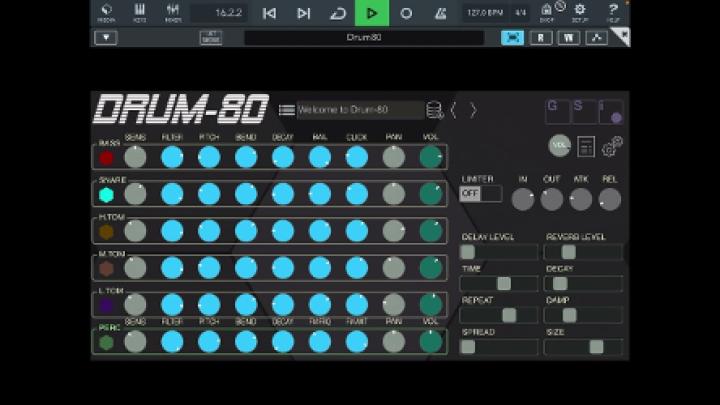Screen dimensions: 720x405
Task: Toggle the metronome click
Action: click(x=440, y=13)
